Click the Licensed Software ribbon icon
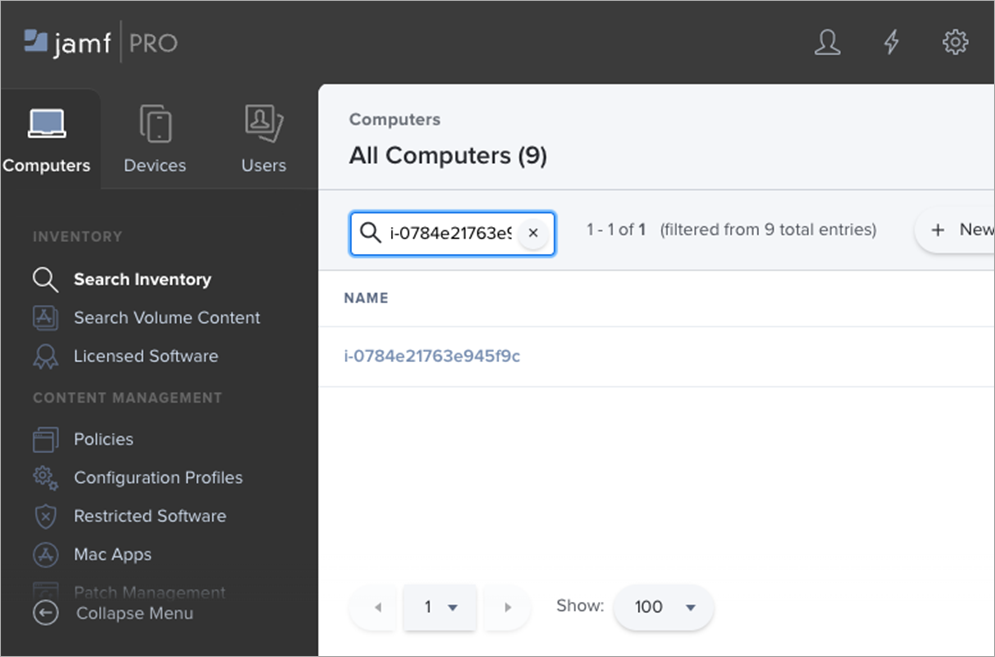 (x=46, y=357)
